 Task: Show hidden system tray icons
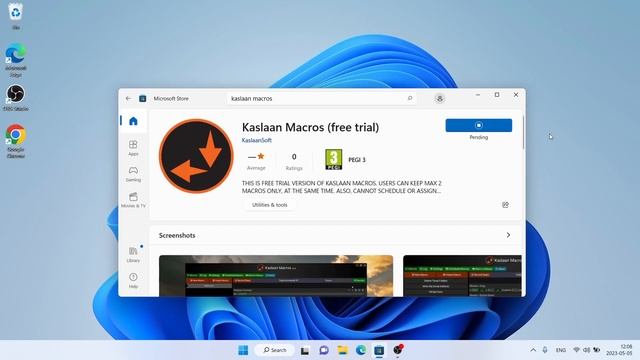(533, 350)
